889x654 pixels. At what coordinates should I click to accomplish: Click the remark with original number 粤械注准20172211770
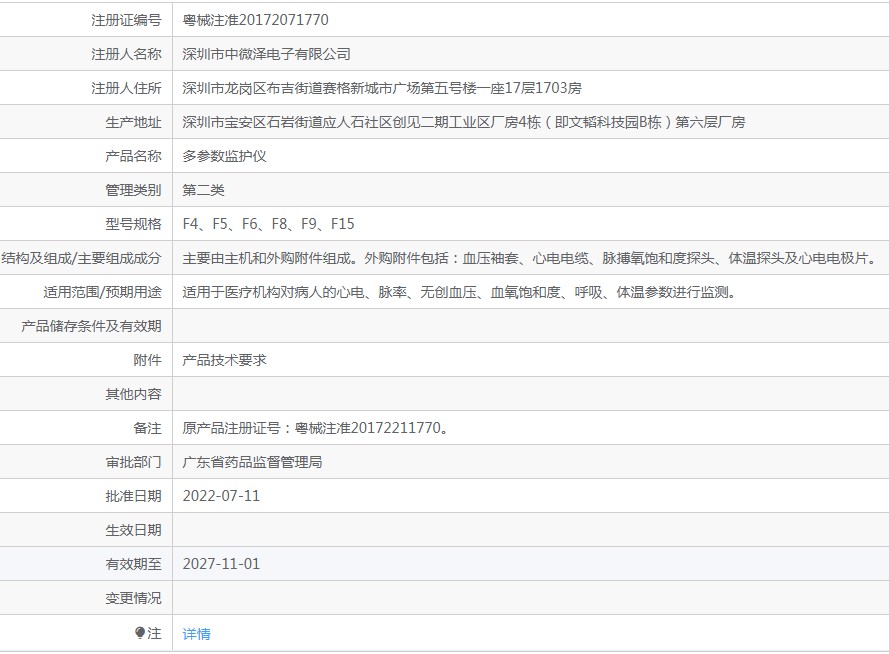(x=315, y=428)
